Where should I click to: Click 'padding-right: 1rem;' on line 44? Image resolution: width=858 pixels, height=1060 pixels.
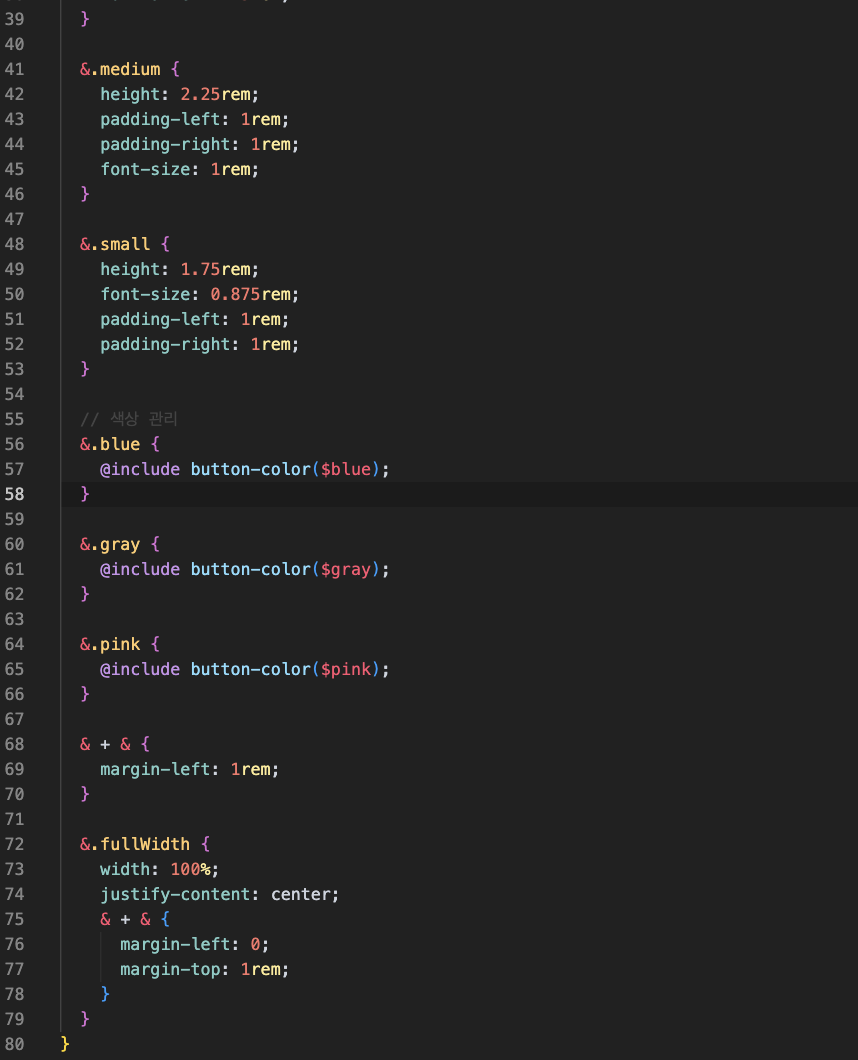199,144
